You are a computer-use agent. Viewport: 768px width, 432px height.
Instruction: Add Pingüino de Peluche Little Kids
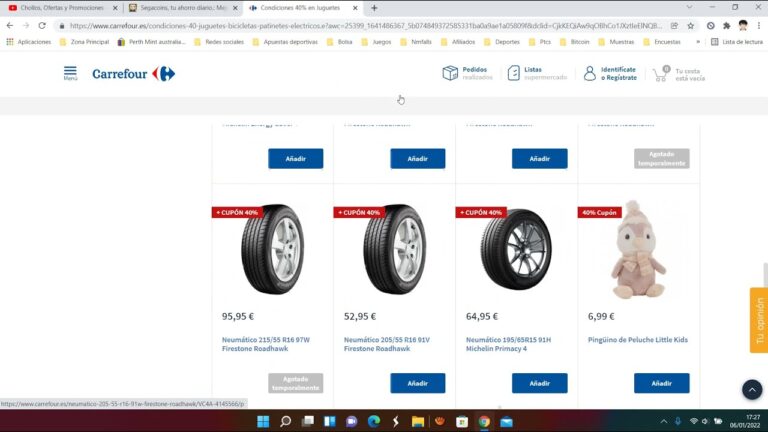point(662,383)
